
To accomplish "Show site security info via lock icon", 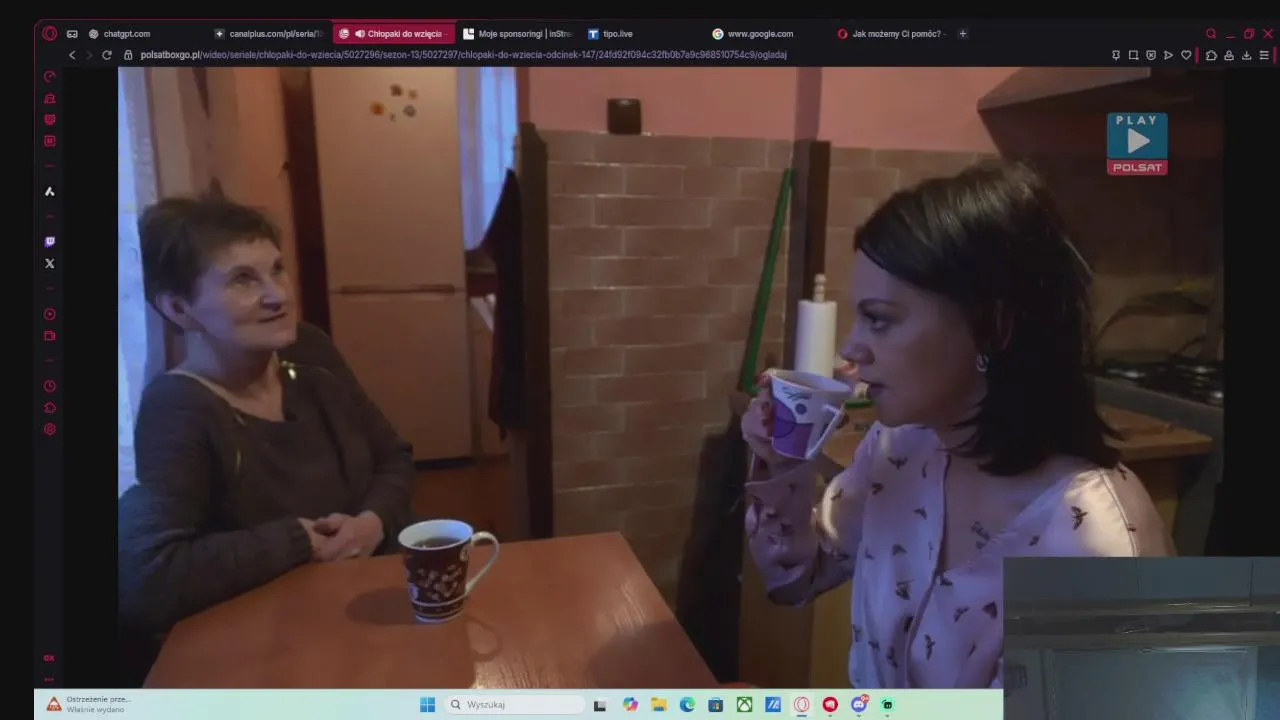I will [x=128, y=55].
